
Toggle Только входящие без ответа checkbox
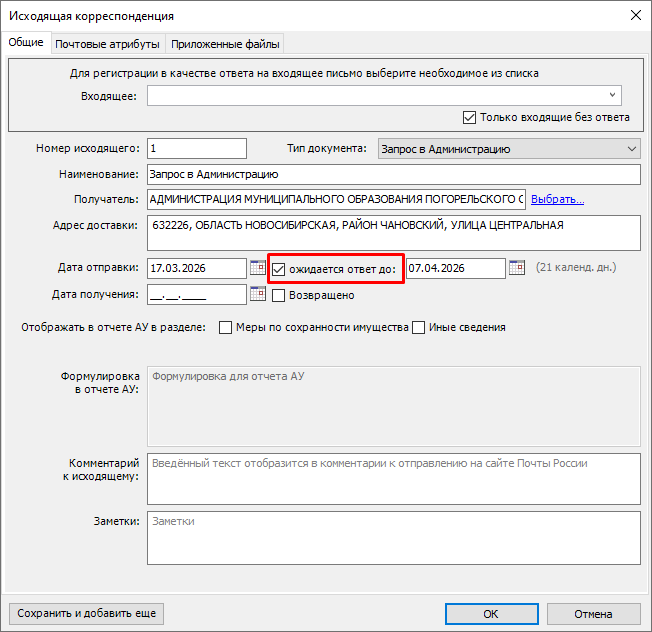[470, 117]
